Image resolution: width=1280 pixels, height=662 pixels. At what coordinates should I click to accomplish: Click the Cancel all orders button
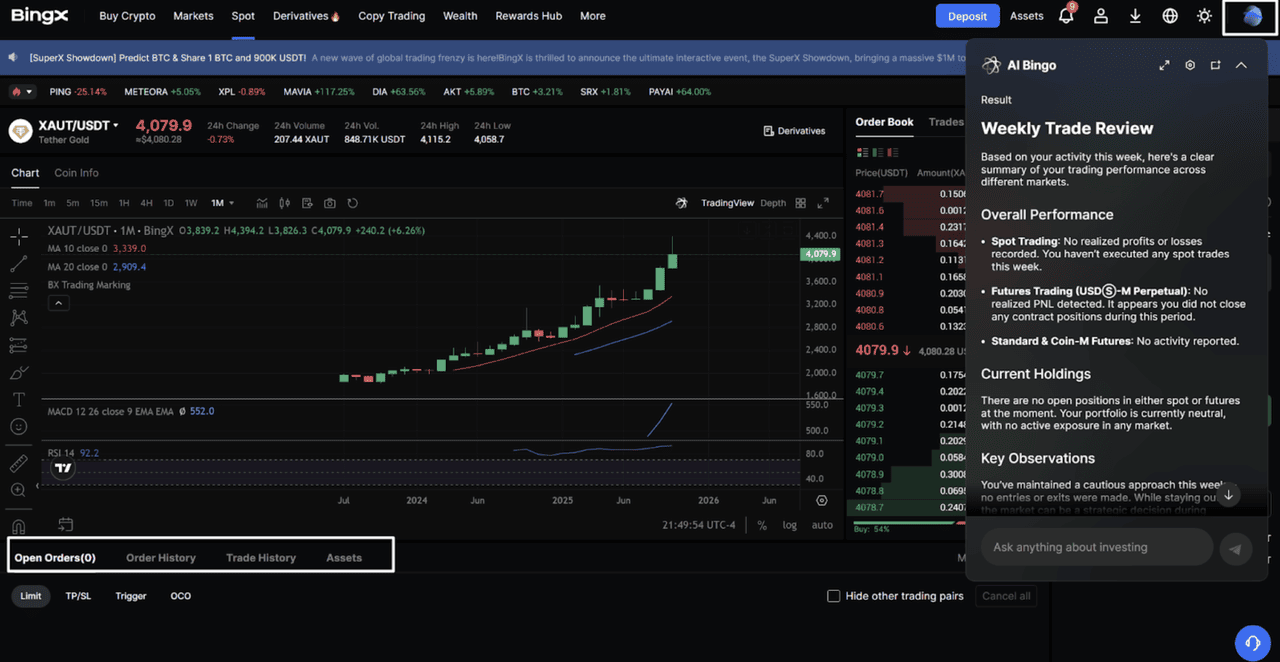[1005, 596]
